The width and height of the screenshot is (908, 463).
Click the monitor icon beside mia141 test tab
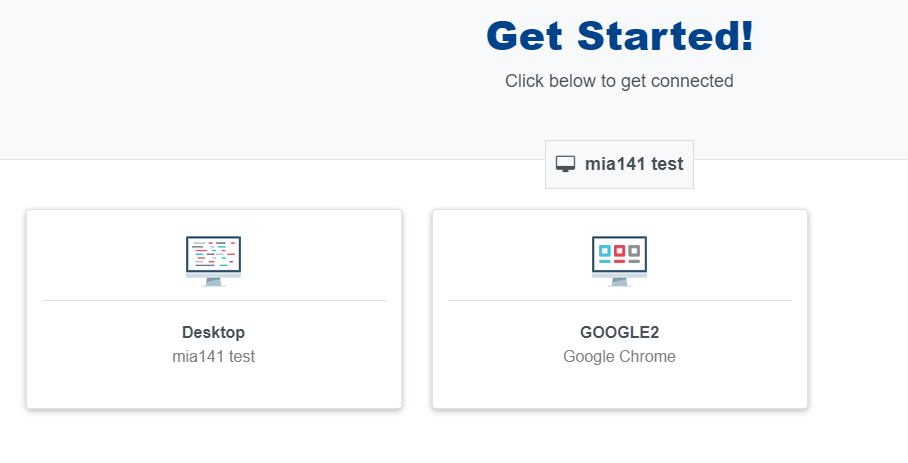point(565,164)
